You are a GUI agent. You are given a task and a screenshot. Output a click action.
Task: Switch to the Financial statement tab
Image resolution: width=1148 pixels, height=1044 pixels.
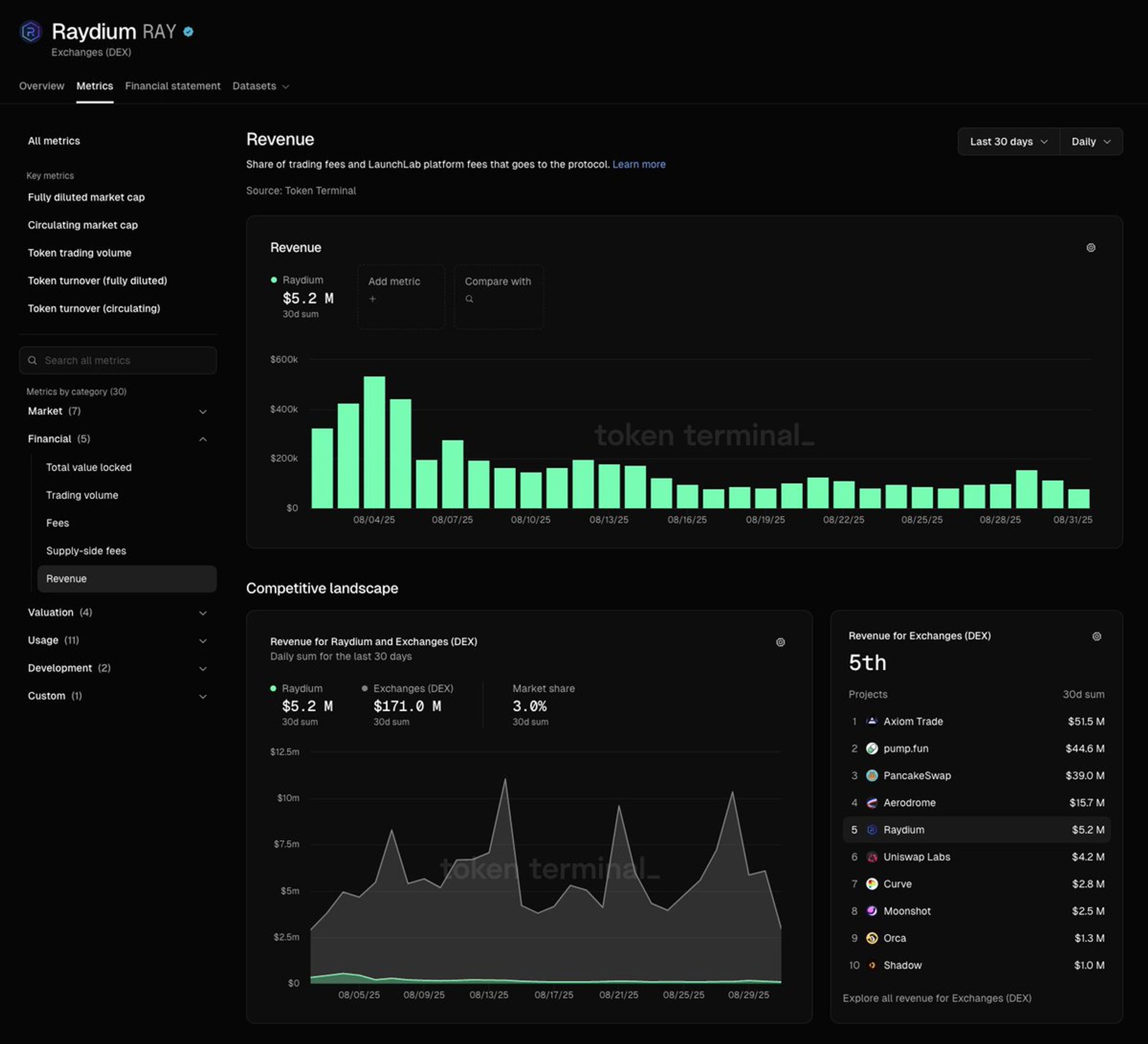click(x=172, y=86)
